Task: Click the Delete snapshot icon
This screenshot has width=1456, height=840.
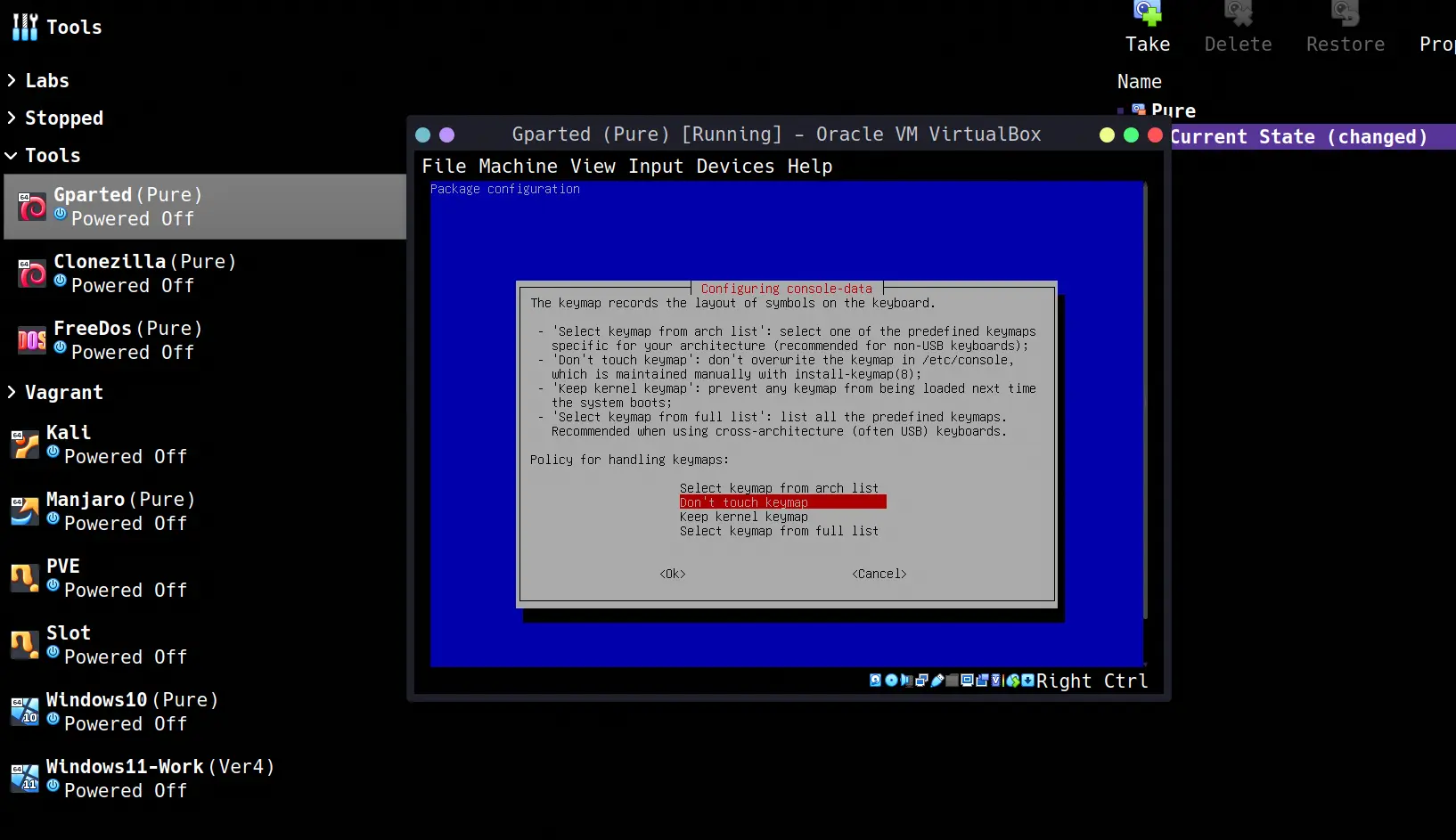Action: point(1239,12)
